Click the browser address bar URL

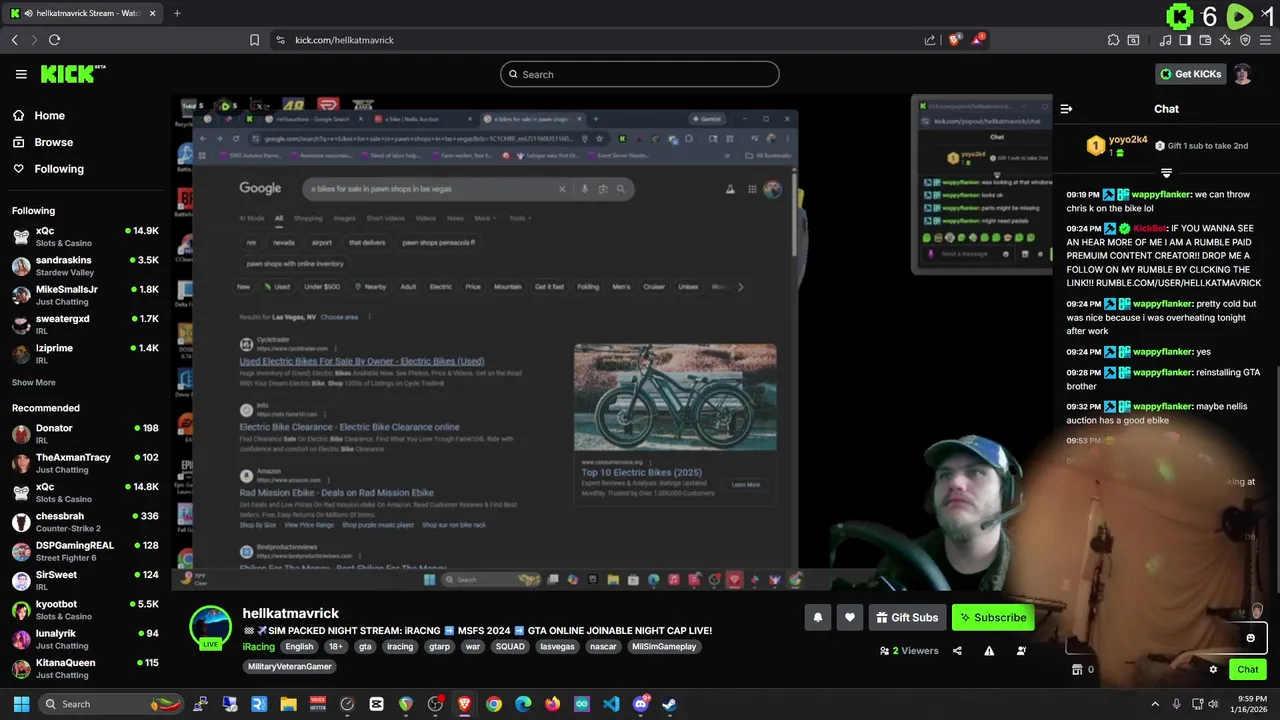(x=344, y=40)
